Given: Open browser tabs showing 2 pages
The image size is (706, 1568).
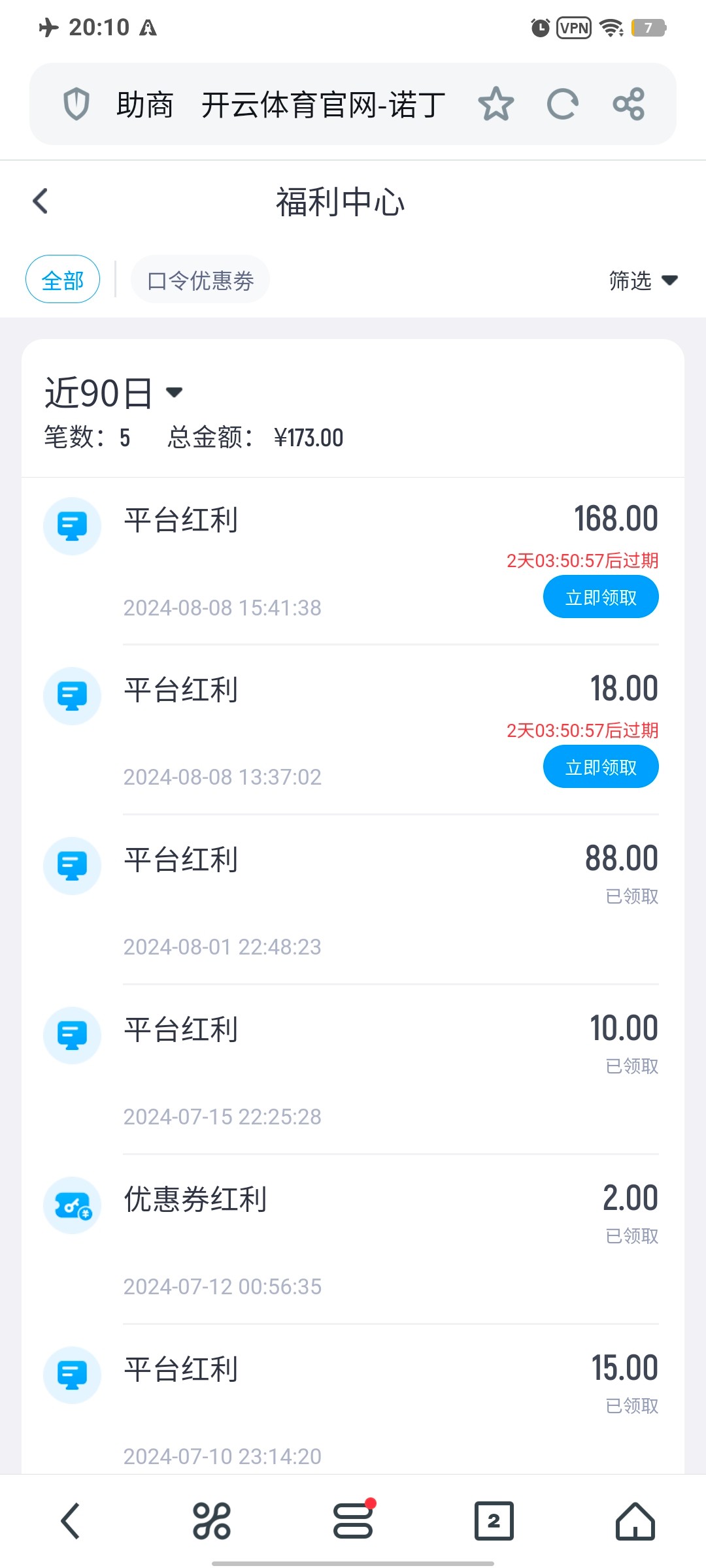Looking at the screenshot, I should 494,1521.
